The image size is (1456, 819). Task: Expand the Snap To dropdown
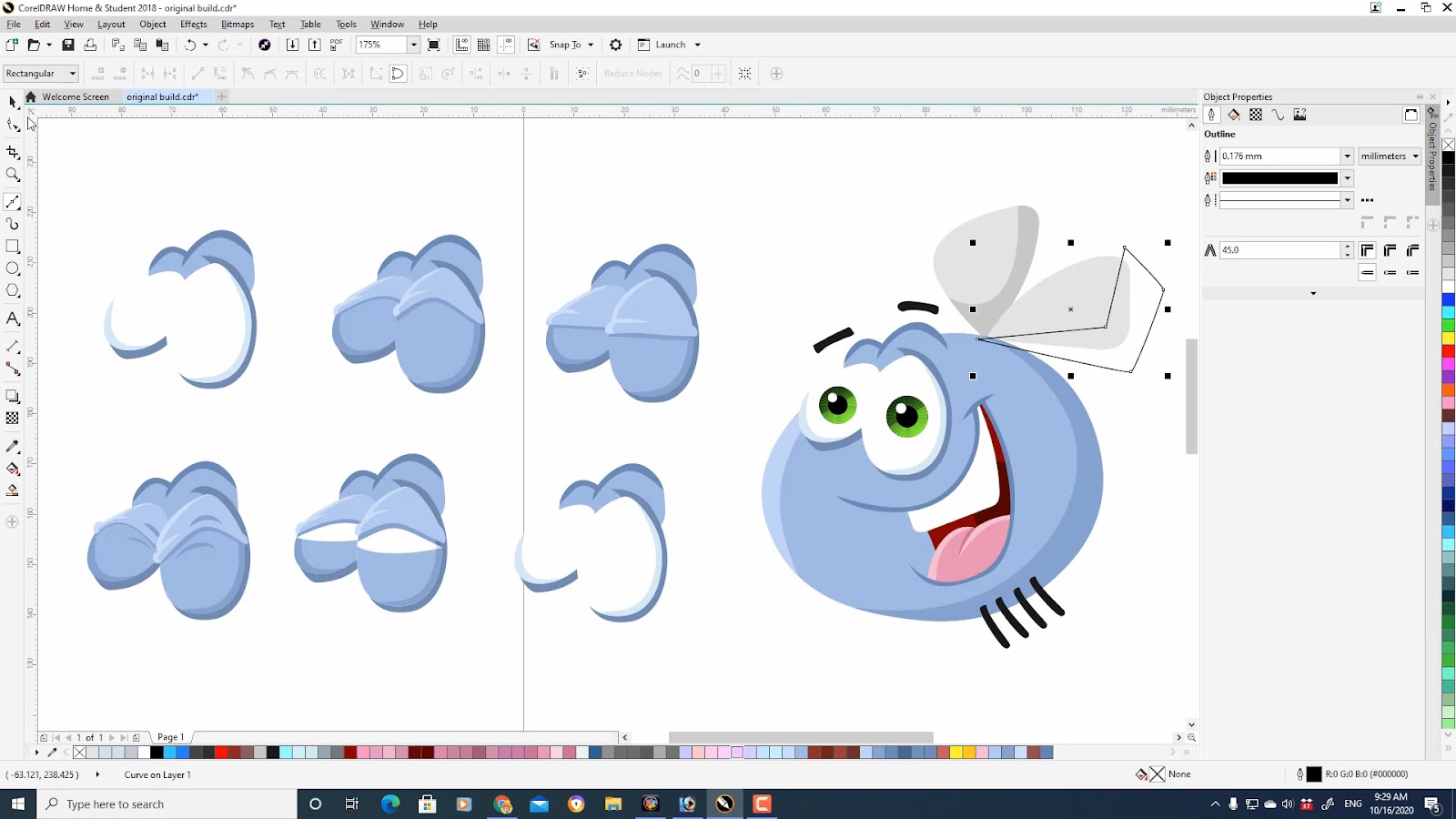tap(591, 45)
